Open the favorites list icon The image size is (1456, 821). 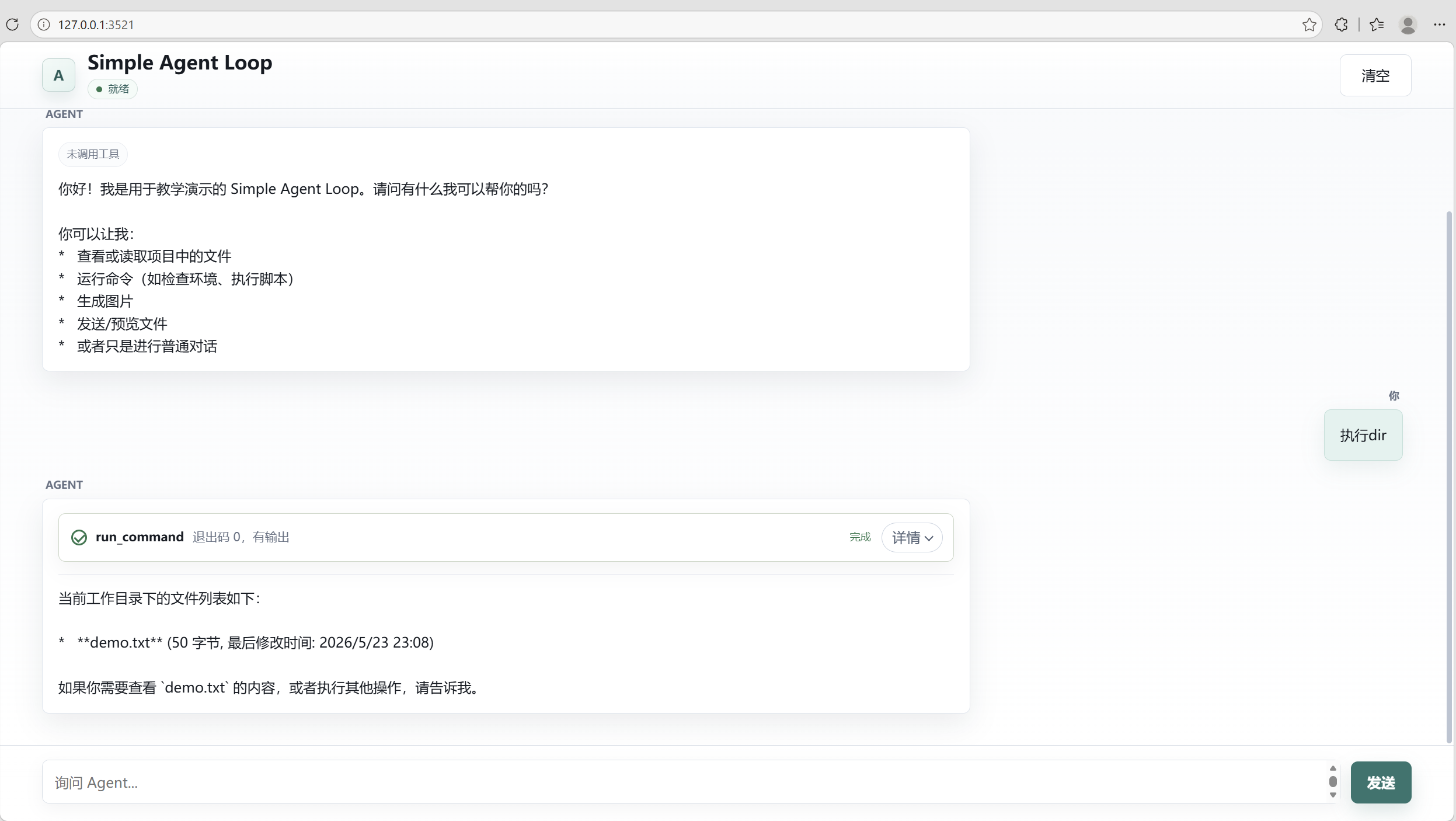(1377, 25)
